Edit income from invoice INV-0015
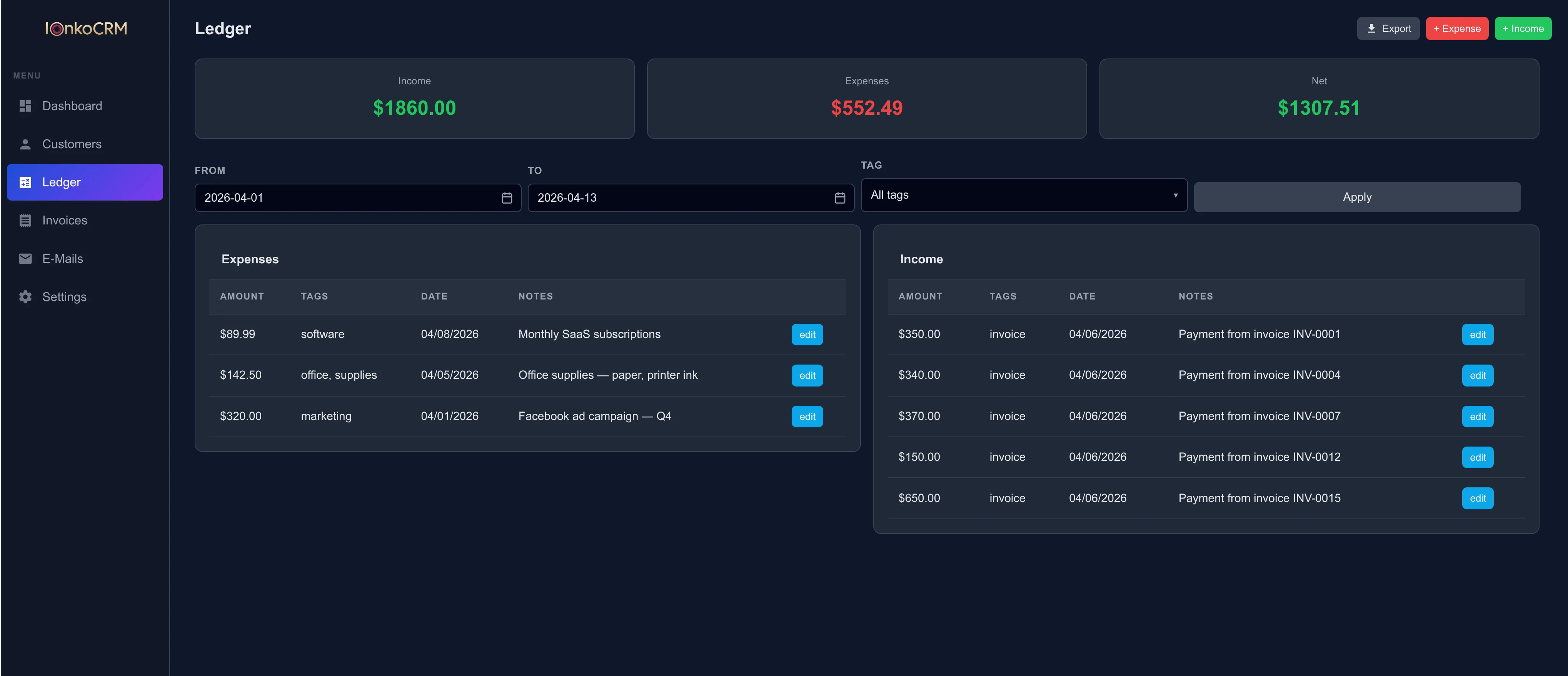This screenshot has height=676, width=1568. tap(1477, 498)
